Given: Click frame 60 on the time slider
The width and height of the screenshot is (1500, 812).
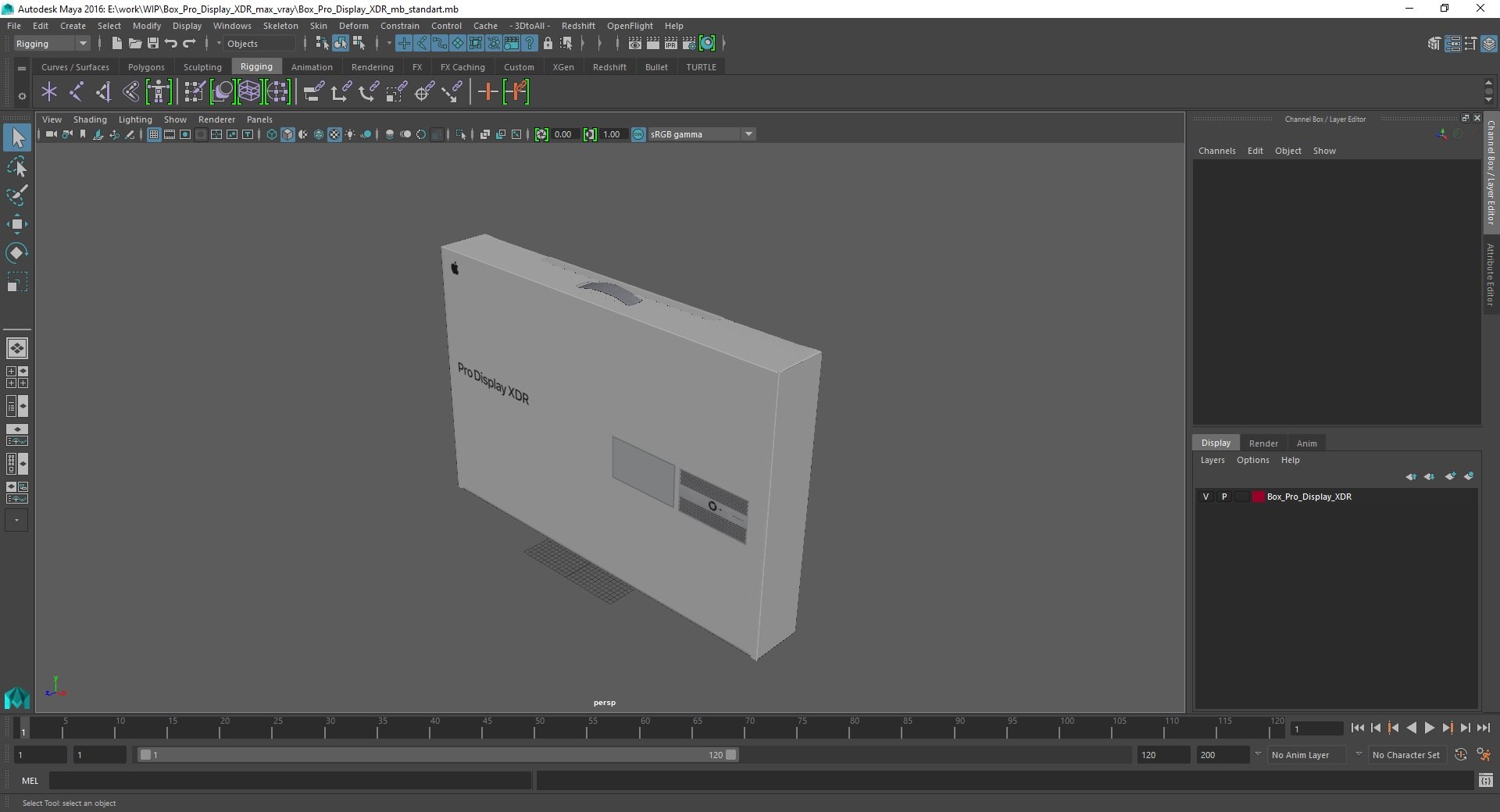Looking at the screenshot, I should coord(645,728).
